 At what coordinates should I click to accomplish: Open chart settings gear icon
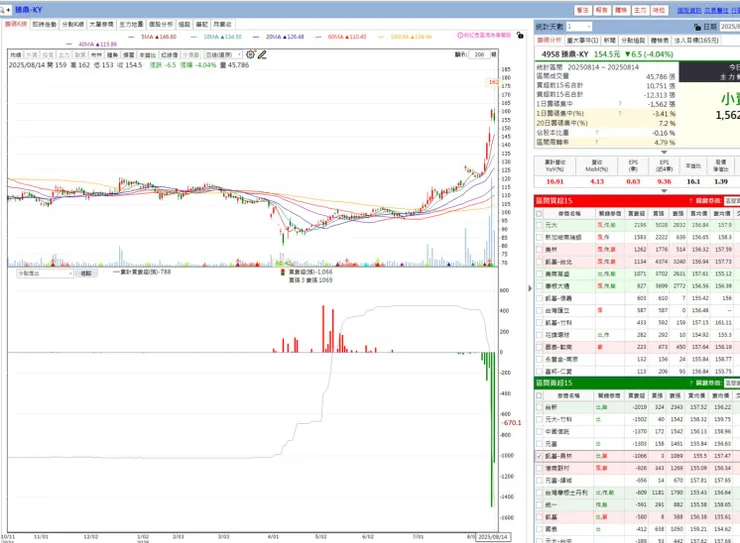pyautogui.click(x=251, y=55)
